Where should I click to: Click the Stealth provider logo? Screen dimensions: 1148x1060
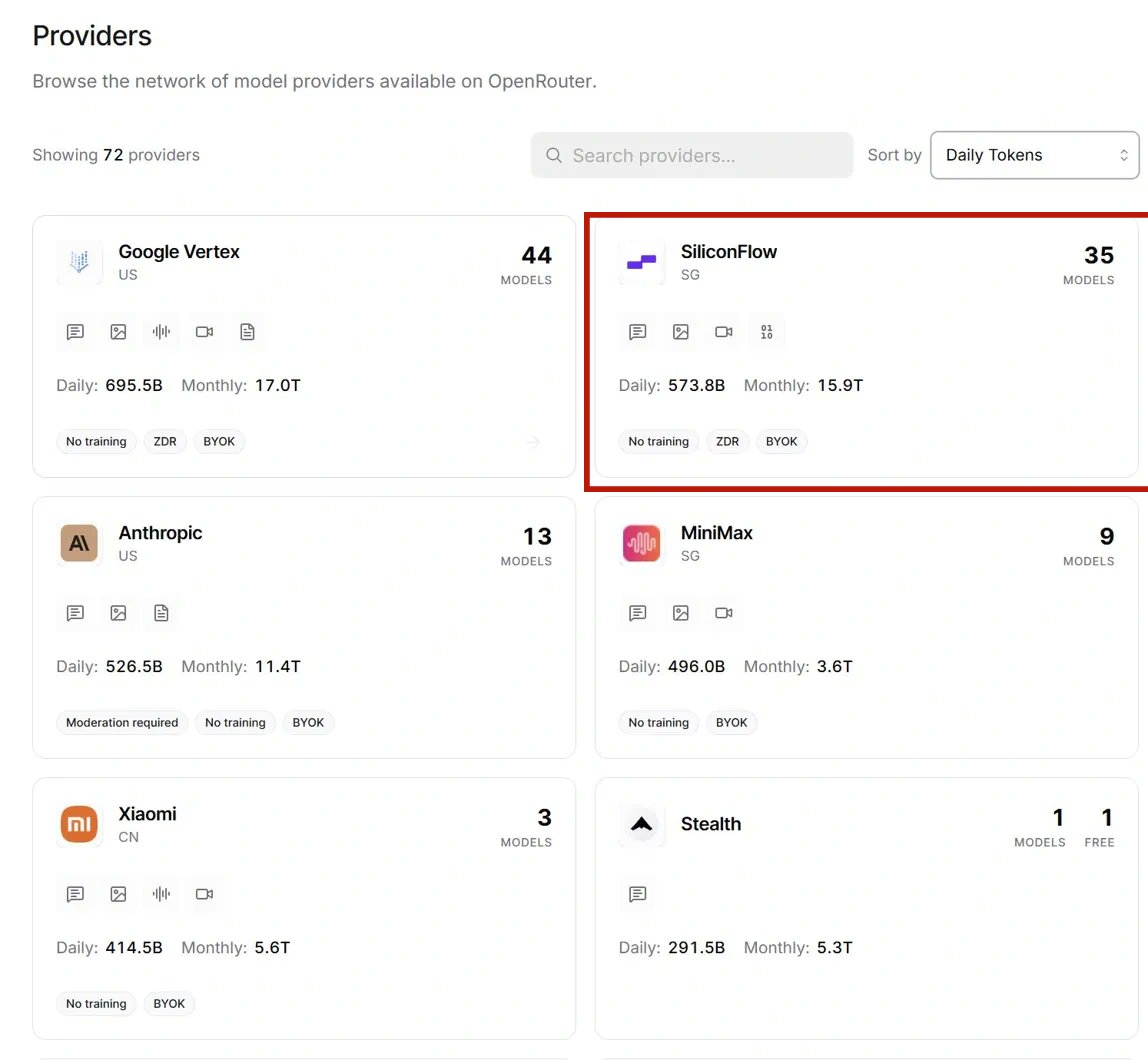click(x=641, y=824)
